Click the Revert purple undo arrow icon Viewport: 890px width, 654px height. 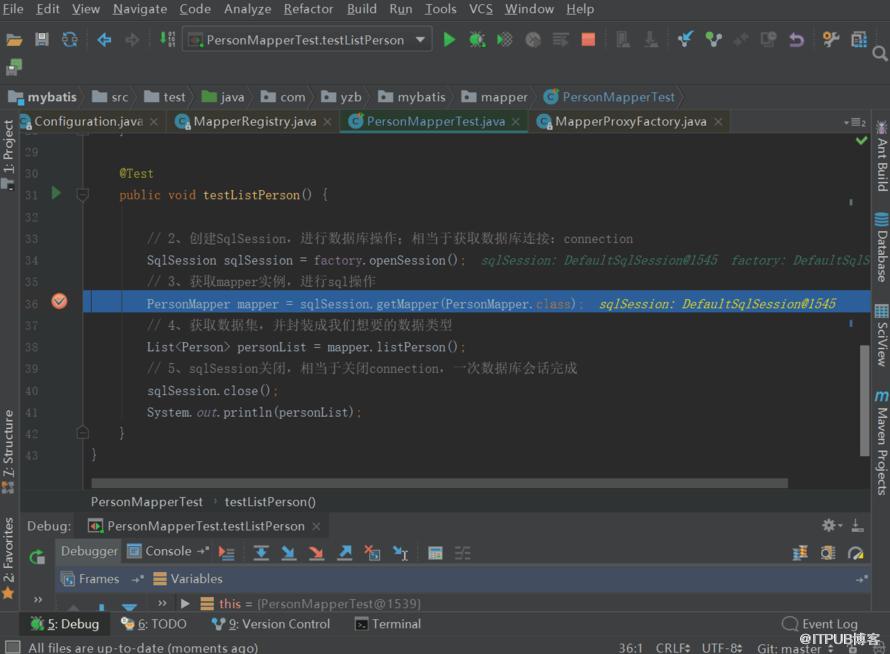(x=796, y=40)
